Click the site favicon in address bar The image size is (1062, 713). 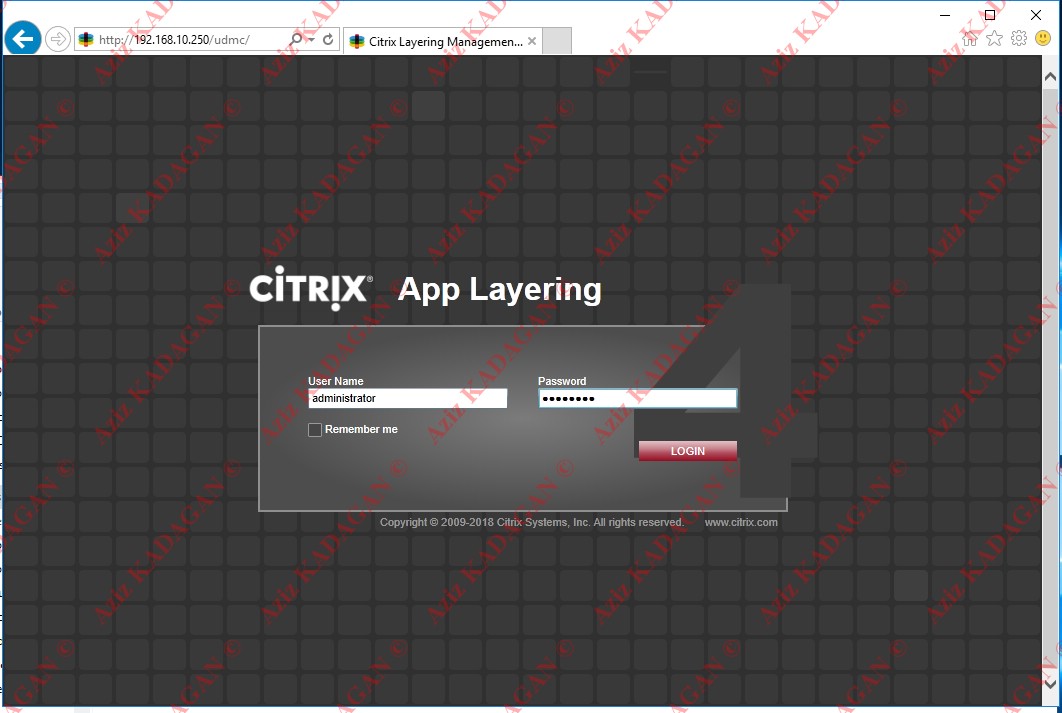tap(86, 39)
